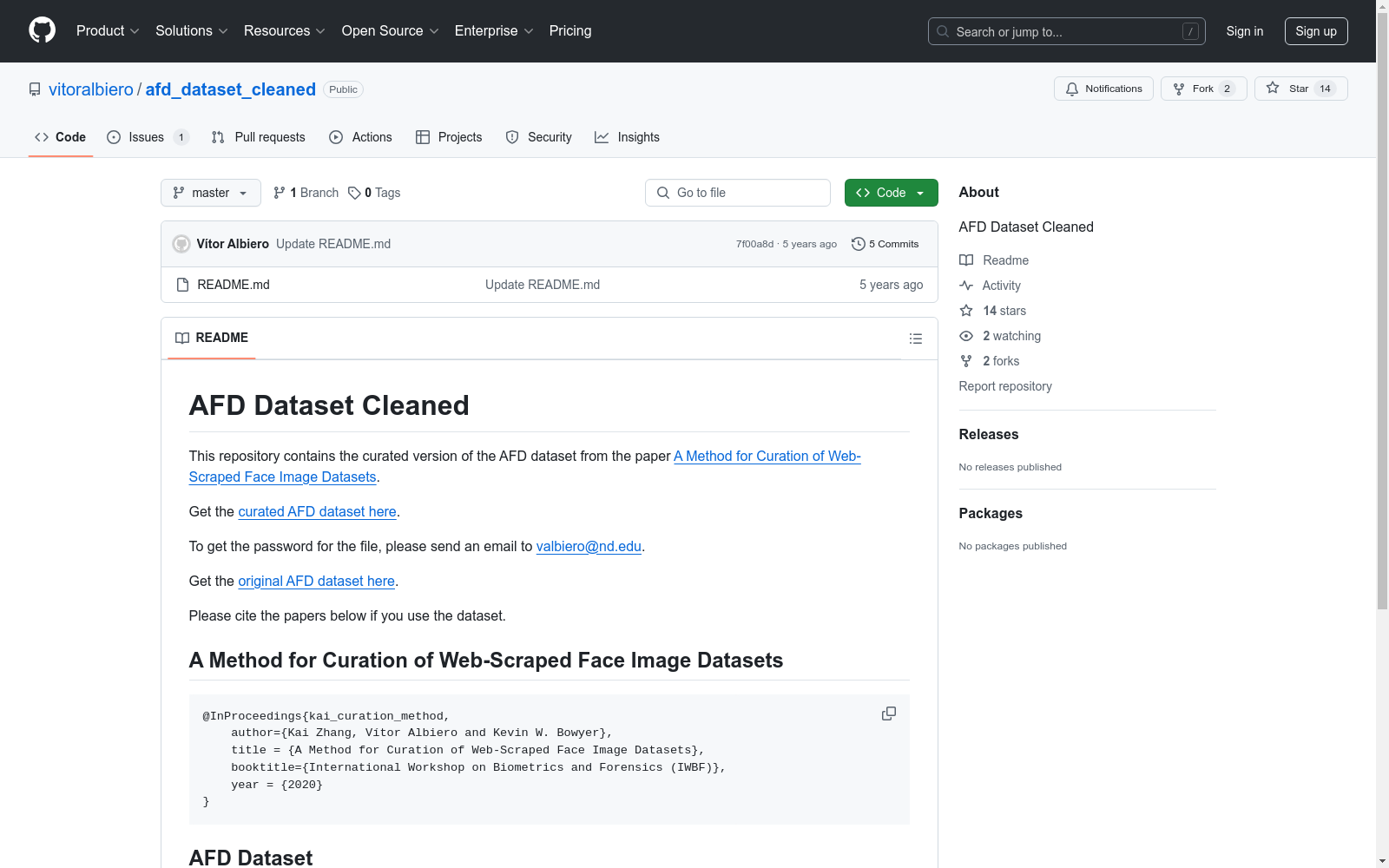Expand the green Code dropdown button
The width and height of the screenshot is (1389, 868).
coord(892,193)
